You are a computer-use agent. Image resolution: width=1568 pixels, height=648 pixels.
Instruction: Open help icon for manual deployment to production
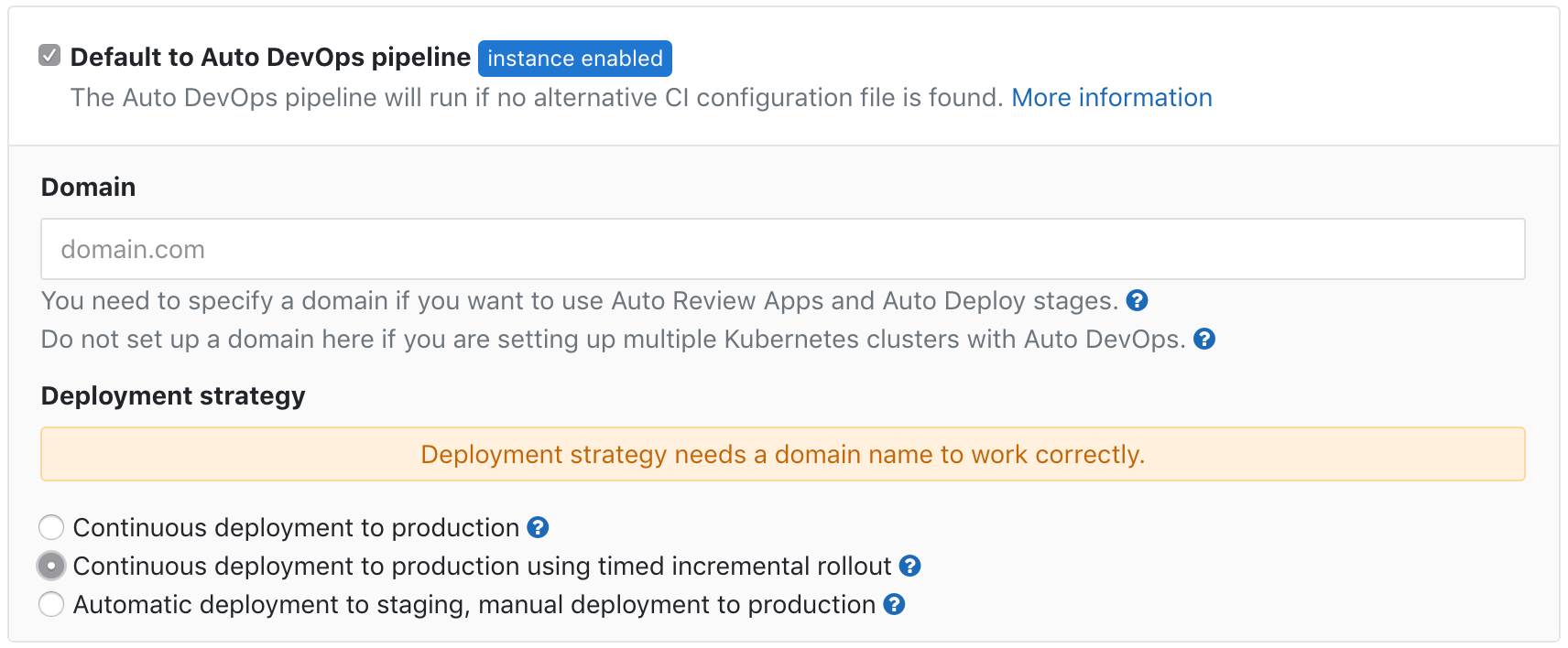click(895, 604)
